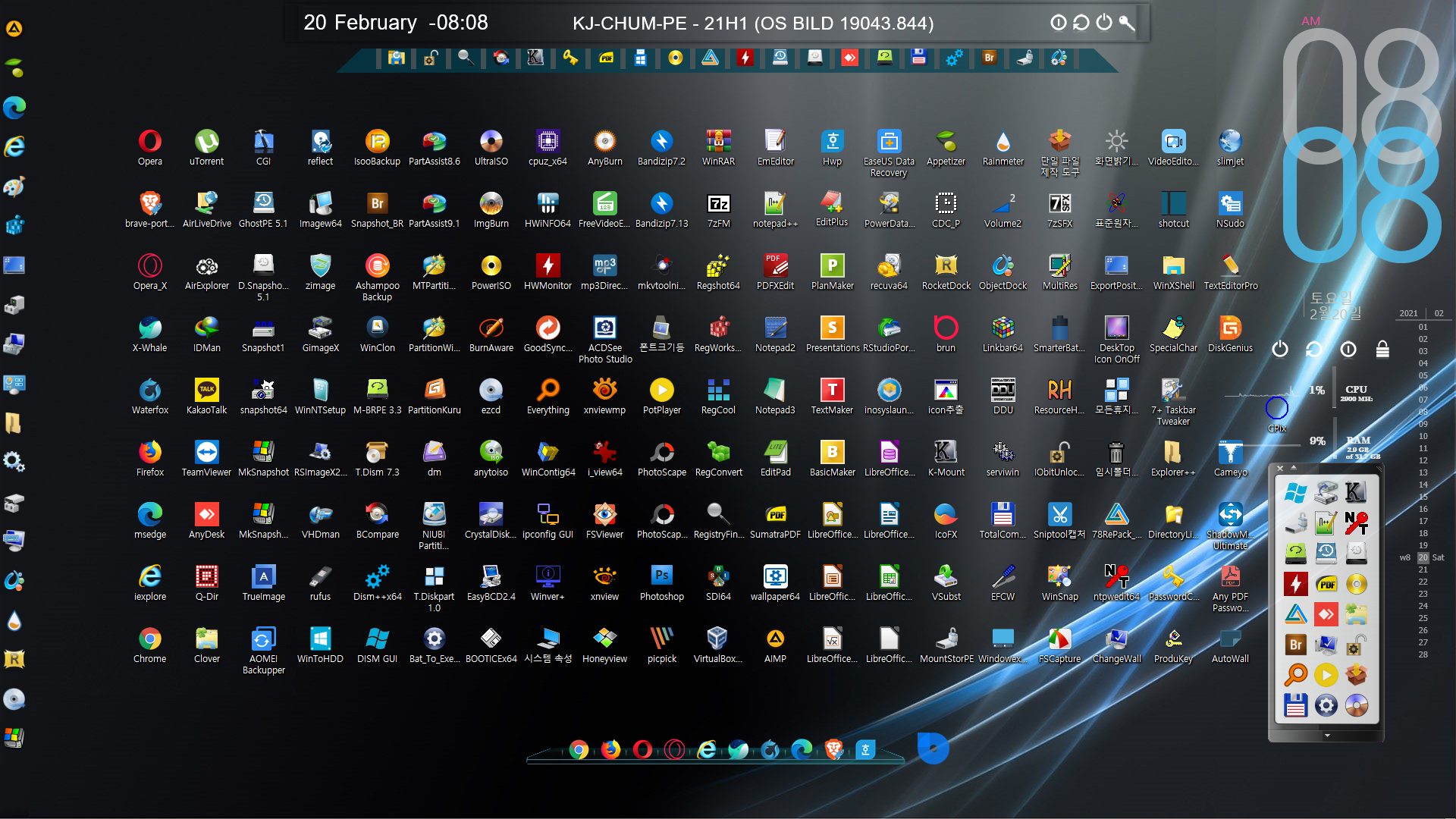Open Photoshop desktop shortcut
The image size is (1456, 819).
coord(661,582)
